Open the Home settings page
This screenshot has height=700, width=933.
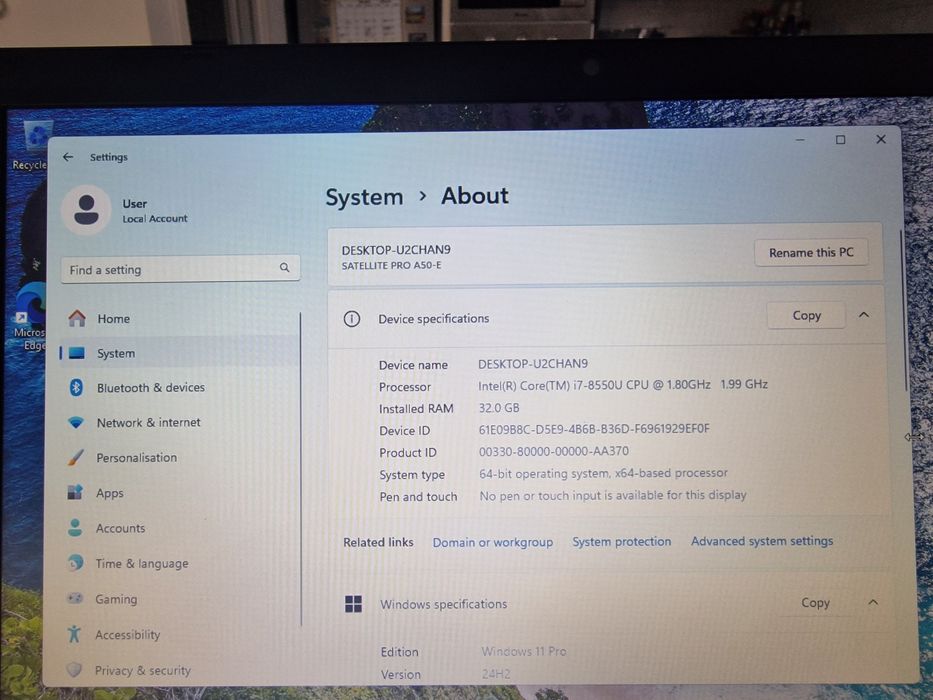point(179,318)
